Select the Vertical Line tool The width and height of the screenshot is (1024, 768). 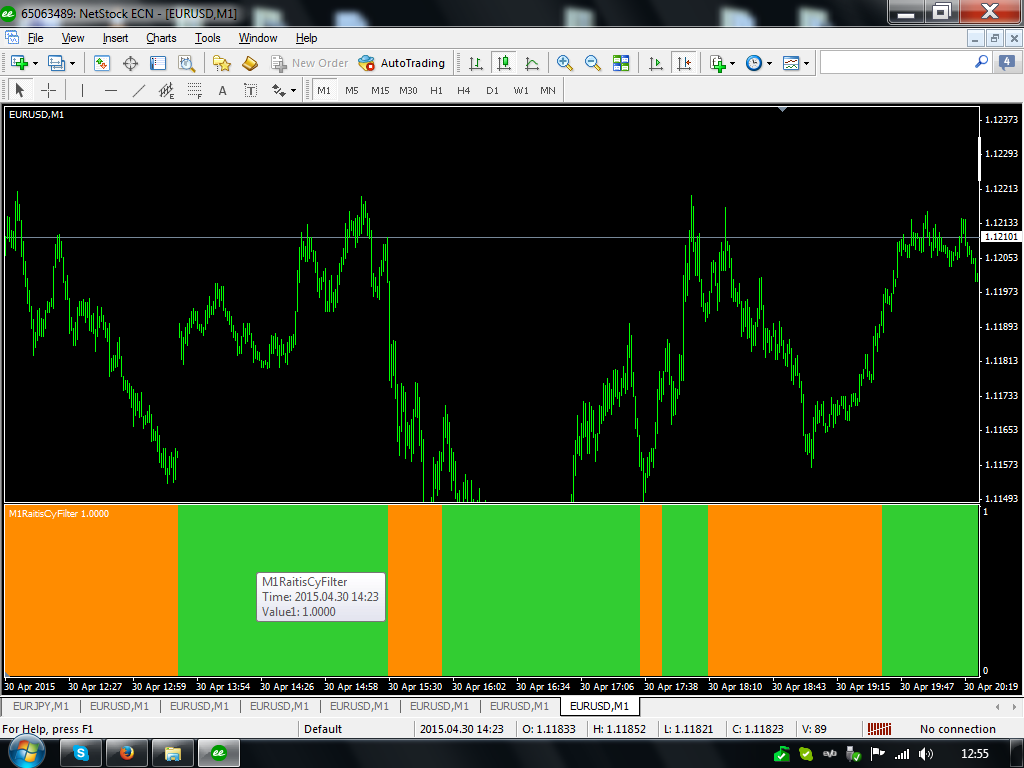click(82, 90)
